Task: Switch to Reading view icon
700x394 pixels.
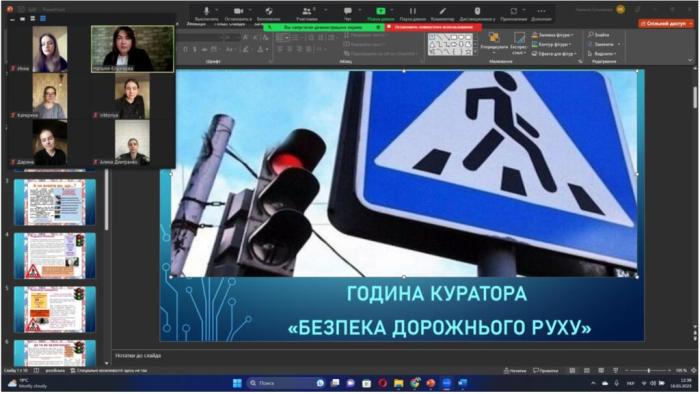Action: point(601,370)
